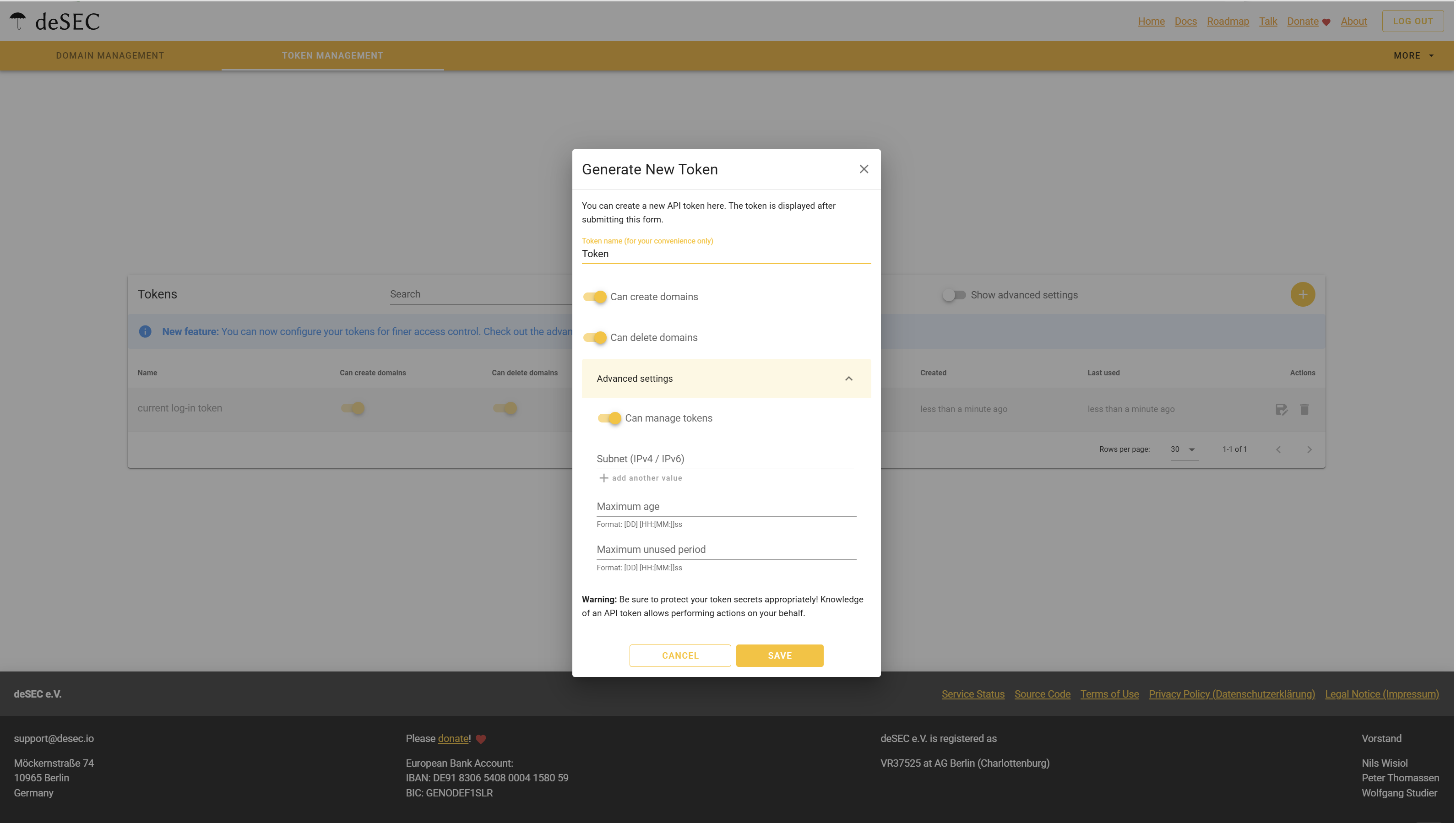Screen dimensions: 1456x823
Task: Switch to the Domain Management tab
Action: (x=110, y=55)
